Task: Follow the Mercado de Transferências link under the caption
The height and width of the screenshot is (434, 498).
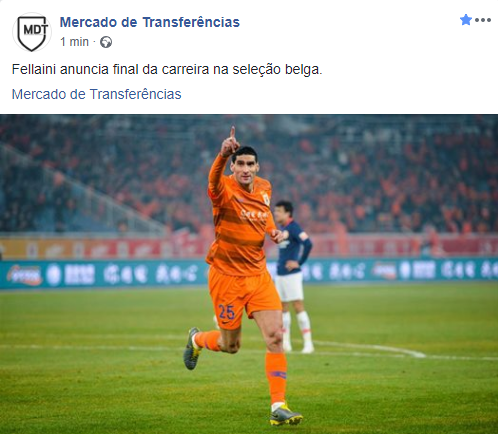Action: (x=96, y=94)
